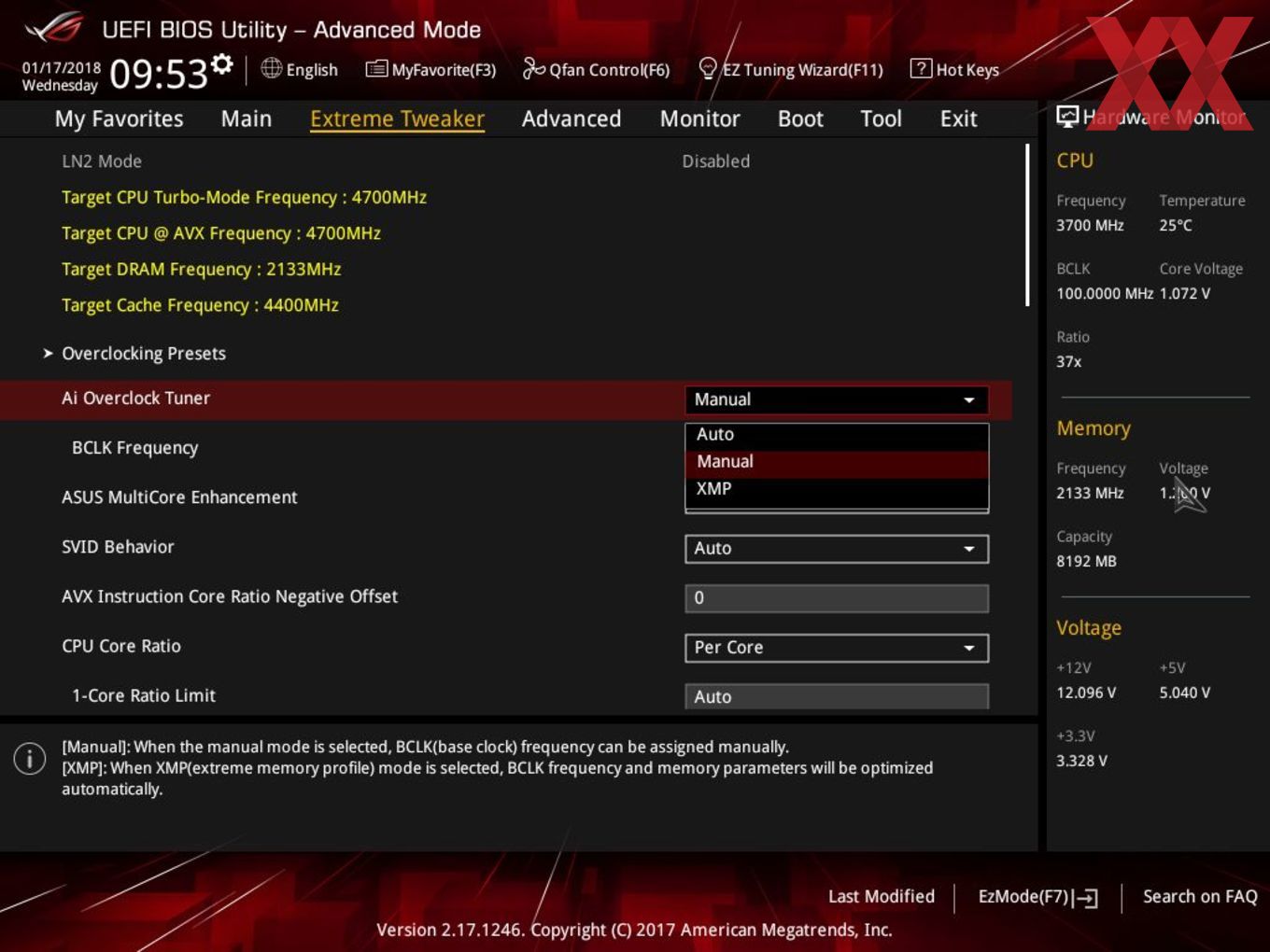Open the CPU Core Ratio dropdown
This screenshot has height=952, width=1270.
click(x=837, y=648)
